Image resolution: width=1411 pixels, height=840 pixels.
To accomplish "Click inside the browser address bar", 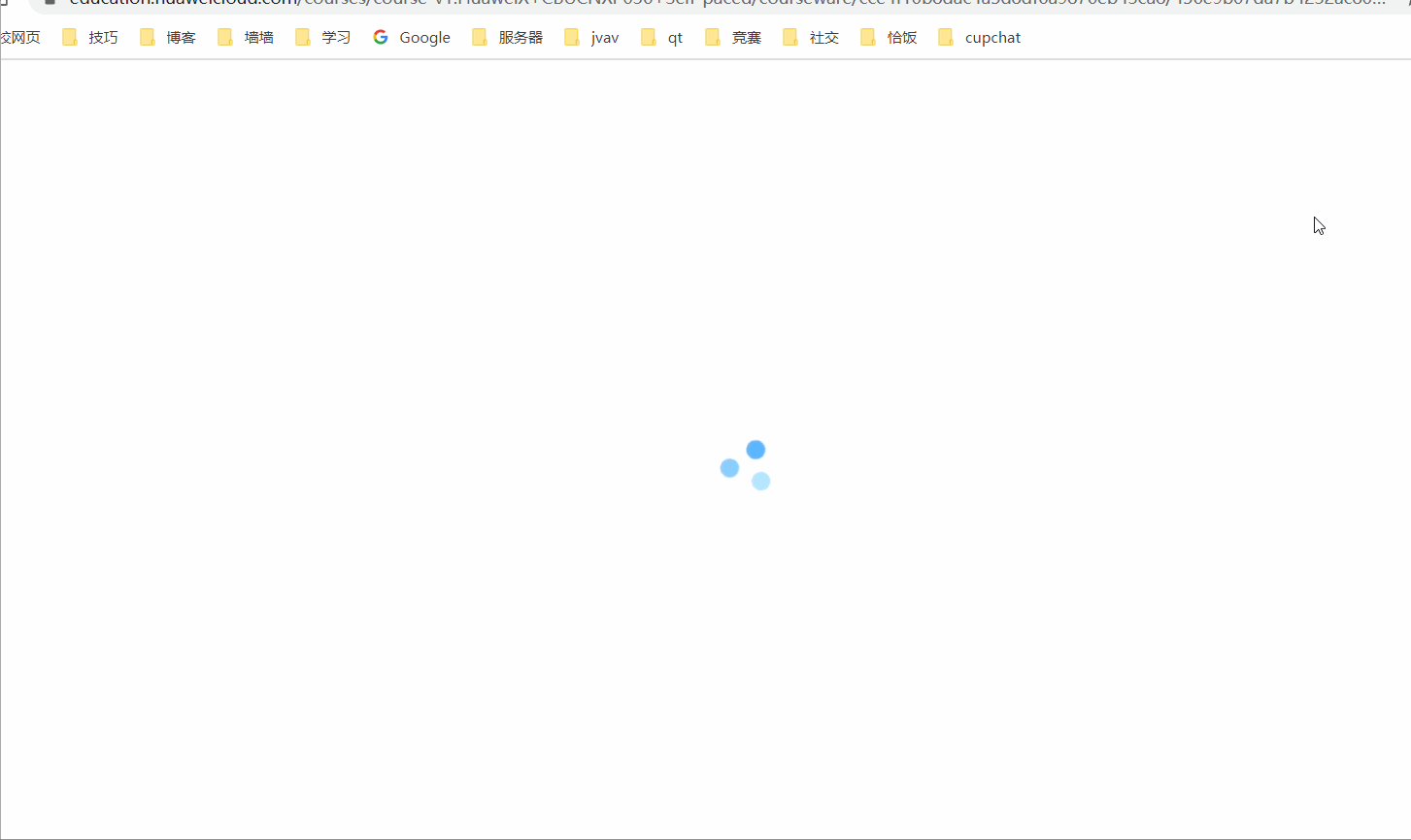I will pos(680,4).
